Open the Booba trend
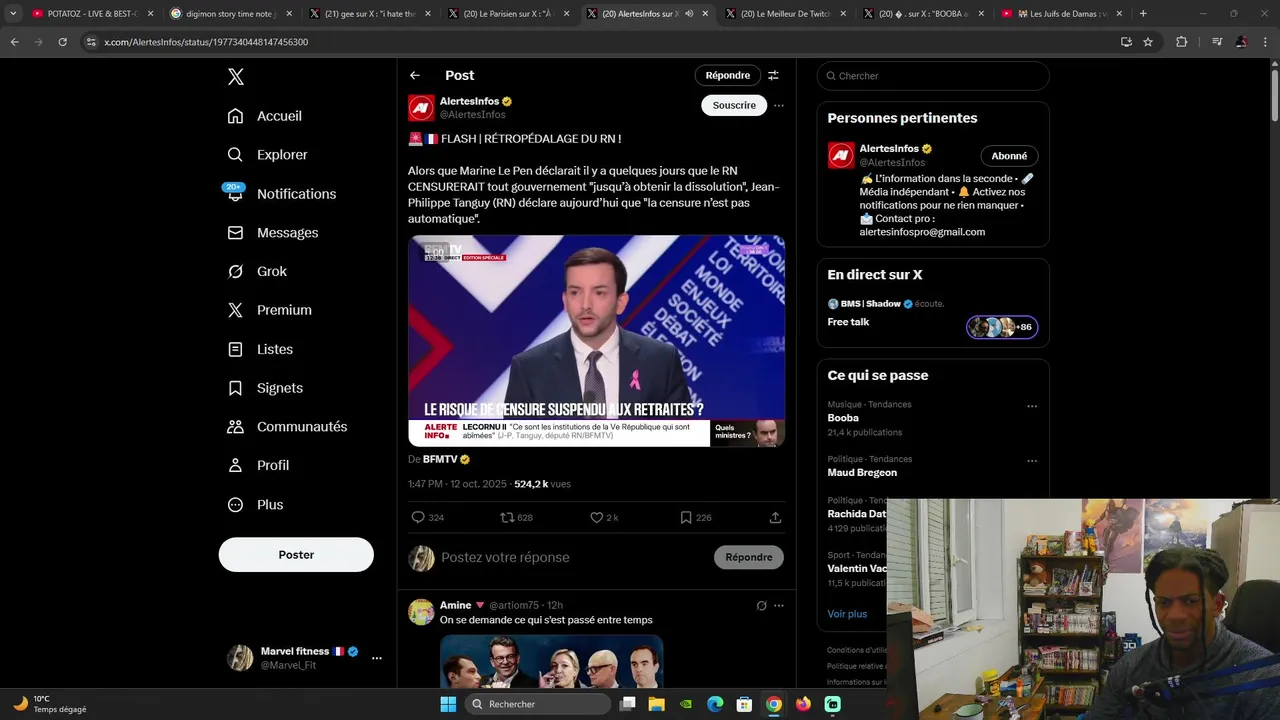This screenshot has height=720, width=1280. 843,418
